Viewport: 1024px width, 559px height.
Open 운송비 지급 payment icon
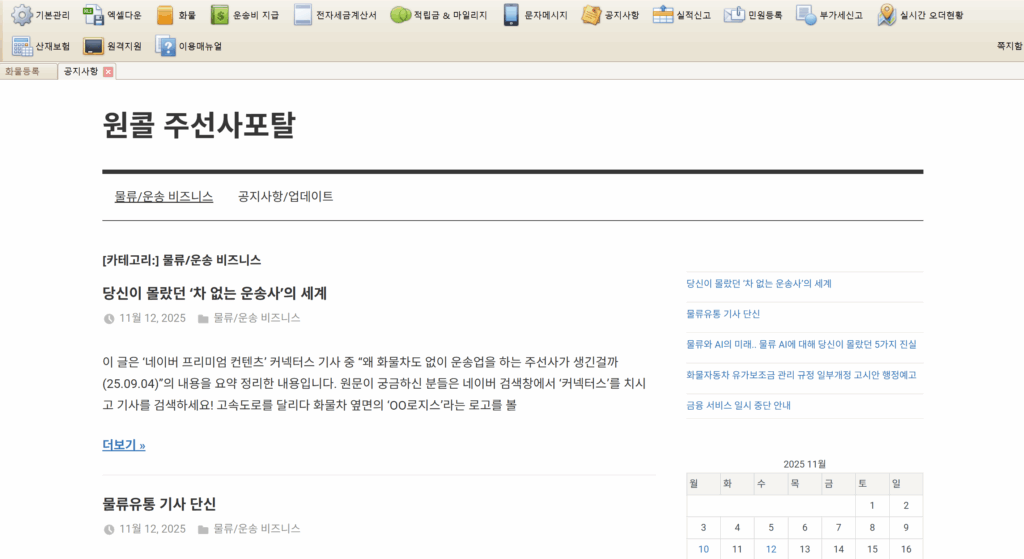[219, 15]
